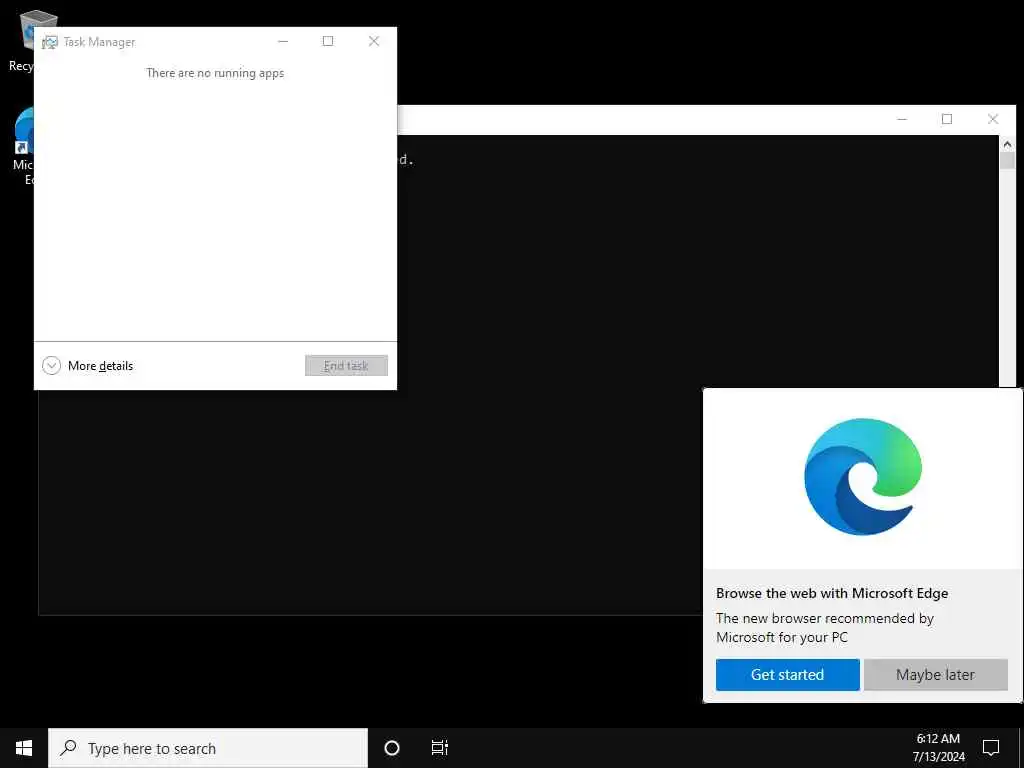Open Cortana from the taskbar circle icon
1024x768 pixels.
coord(392,748)
